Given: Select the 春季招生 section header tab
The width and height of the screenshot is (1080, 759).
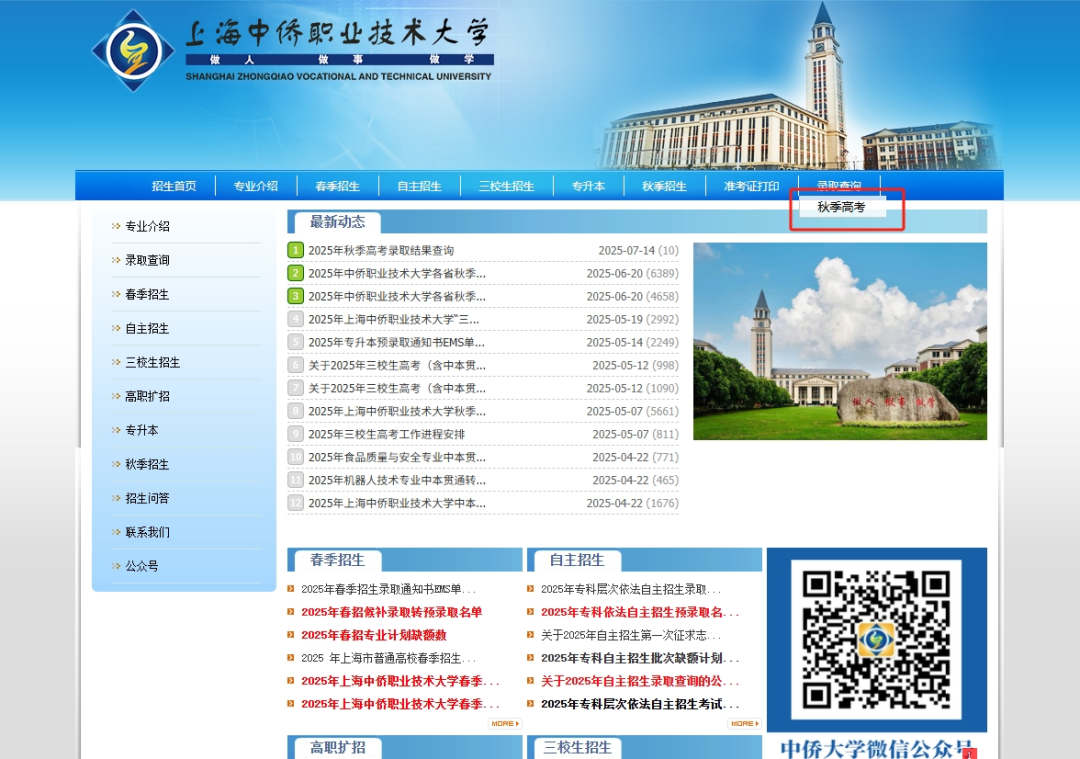Looking at the screenshot, I should (337, 560).
